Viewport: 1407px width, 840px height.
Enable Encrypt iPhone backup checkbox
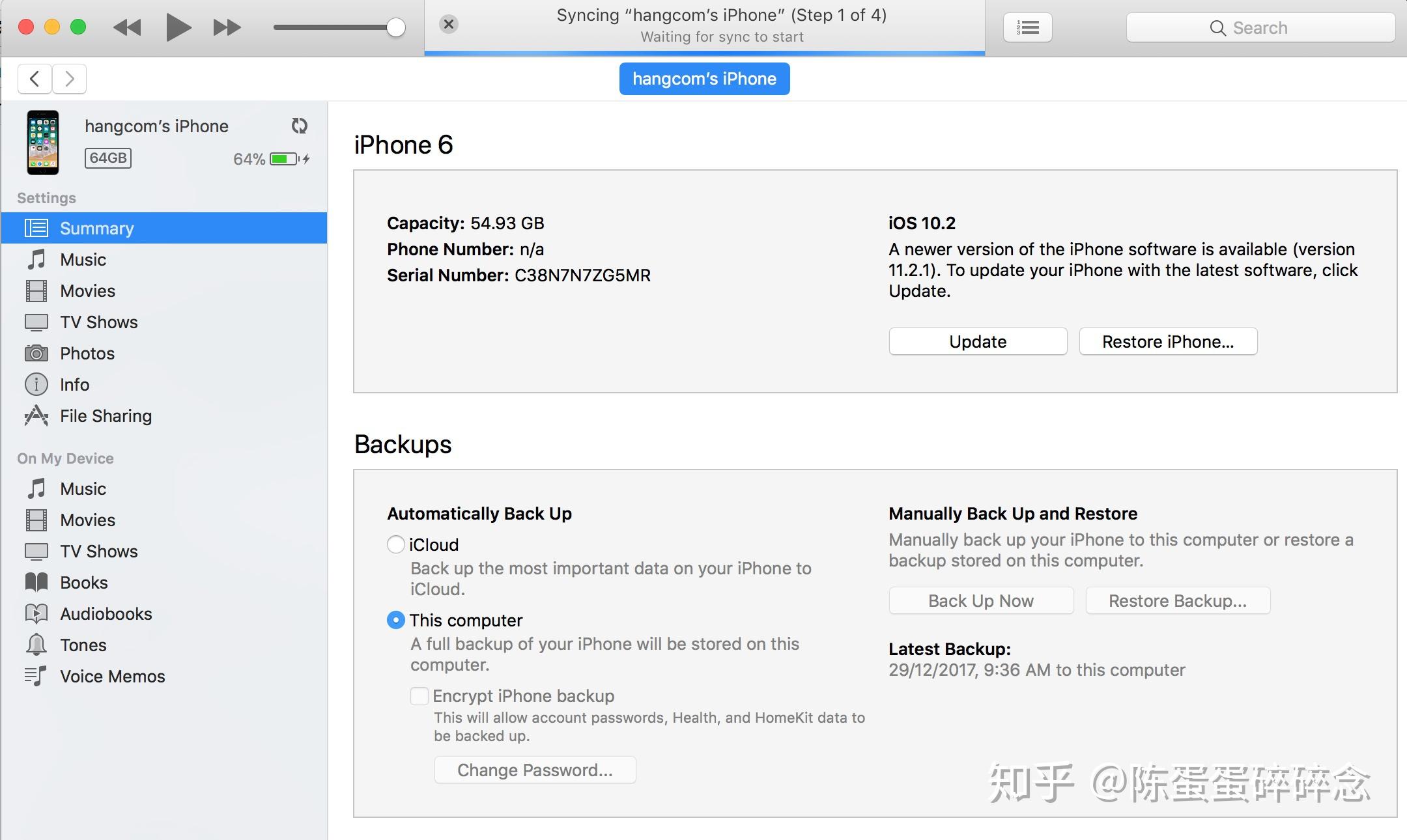[x=419, y=696]
